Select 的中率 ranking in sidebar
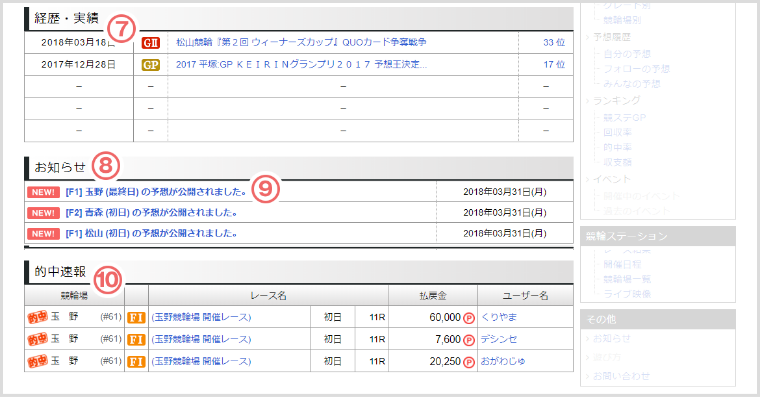Screen dimensions: 760x397 click(617, 147)
